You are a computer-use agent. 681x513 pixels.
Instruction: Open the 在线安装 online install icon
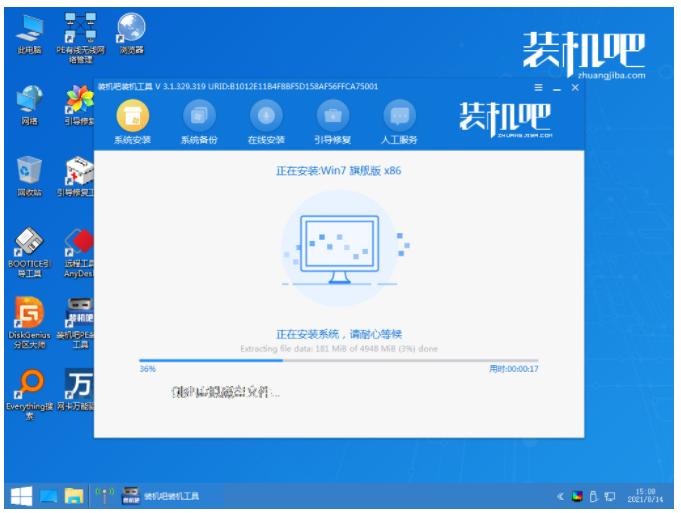click(266, 122)
